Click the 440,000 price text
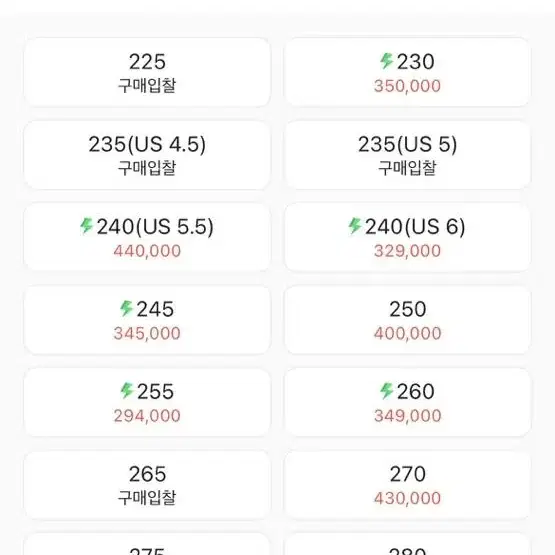The width and height of the screenshot is (555, 555). (x=147, y=251)
